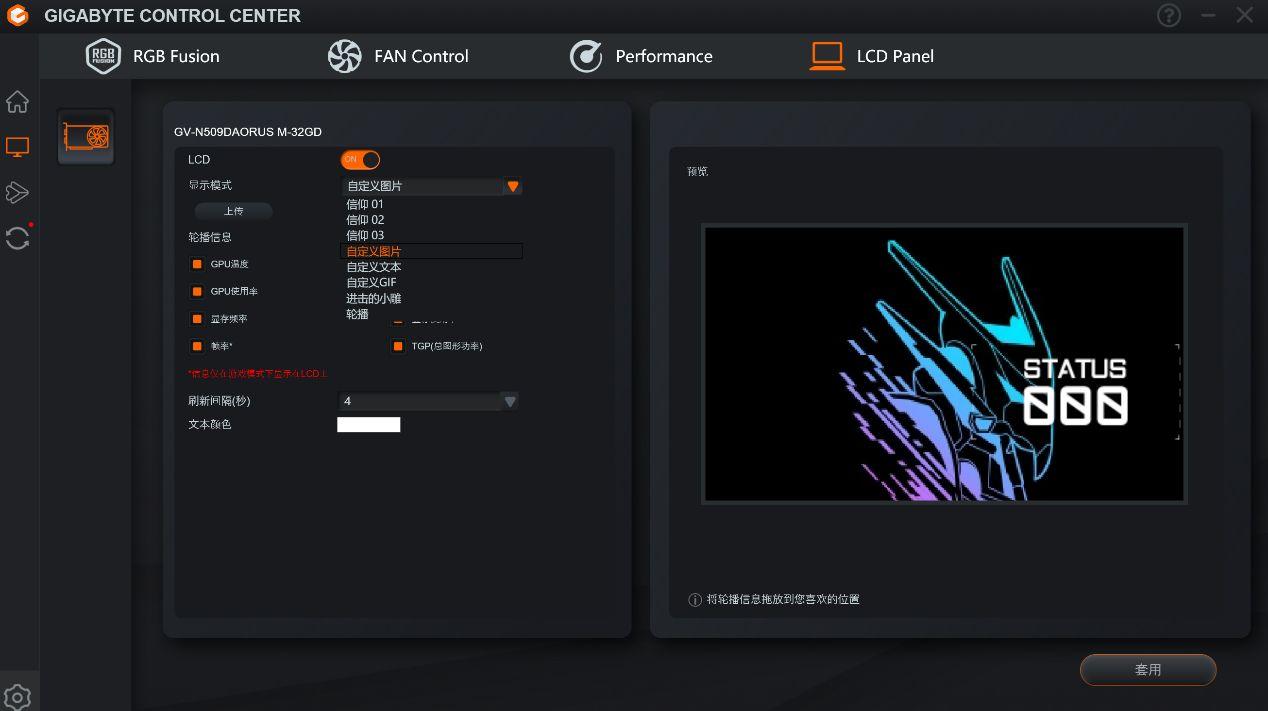1268x711 pixels.
Task: Click the double-arrow icon in the left sidebar
Action: pyautogui.click(x=18, y=192)
